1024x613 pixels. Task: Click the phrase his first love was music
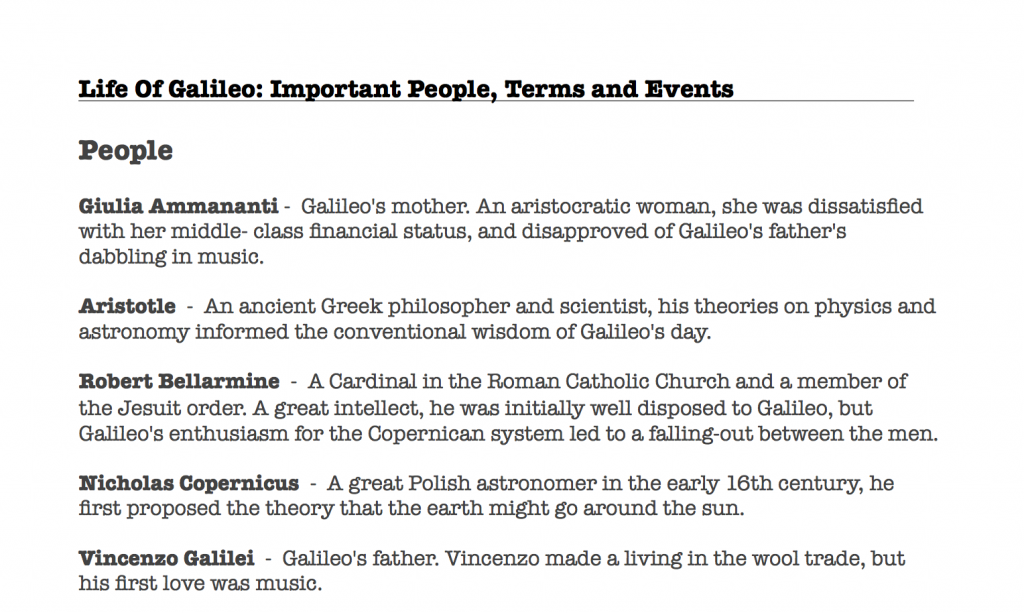(200, 583)
